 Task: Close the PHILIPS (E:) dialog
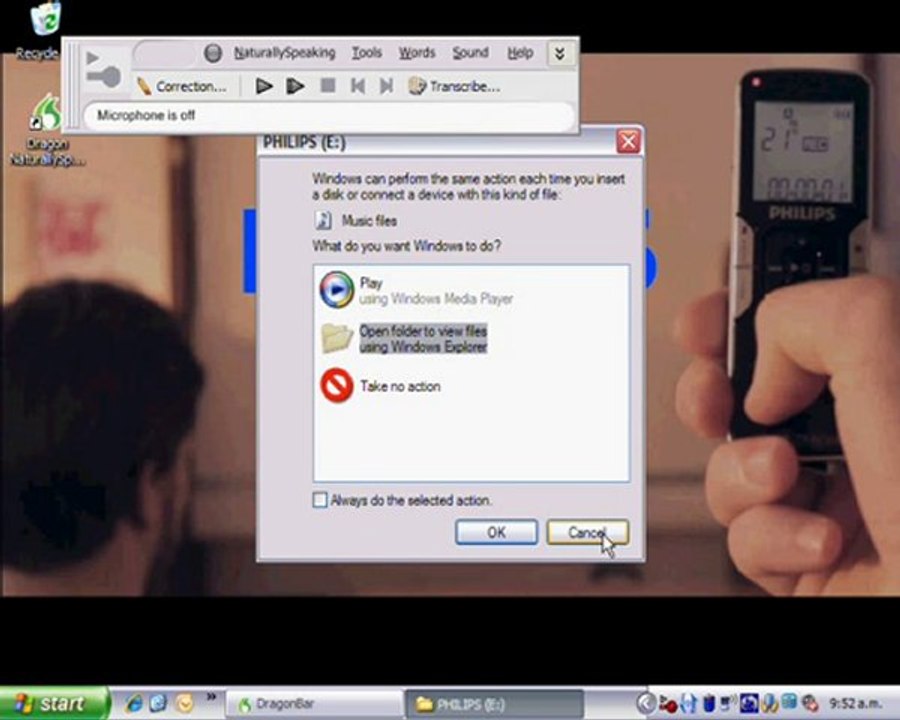(628, 141)
